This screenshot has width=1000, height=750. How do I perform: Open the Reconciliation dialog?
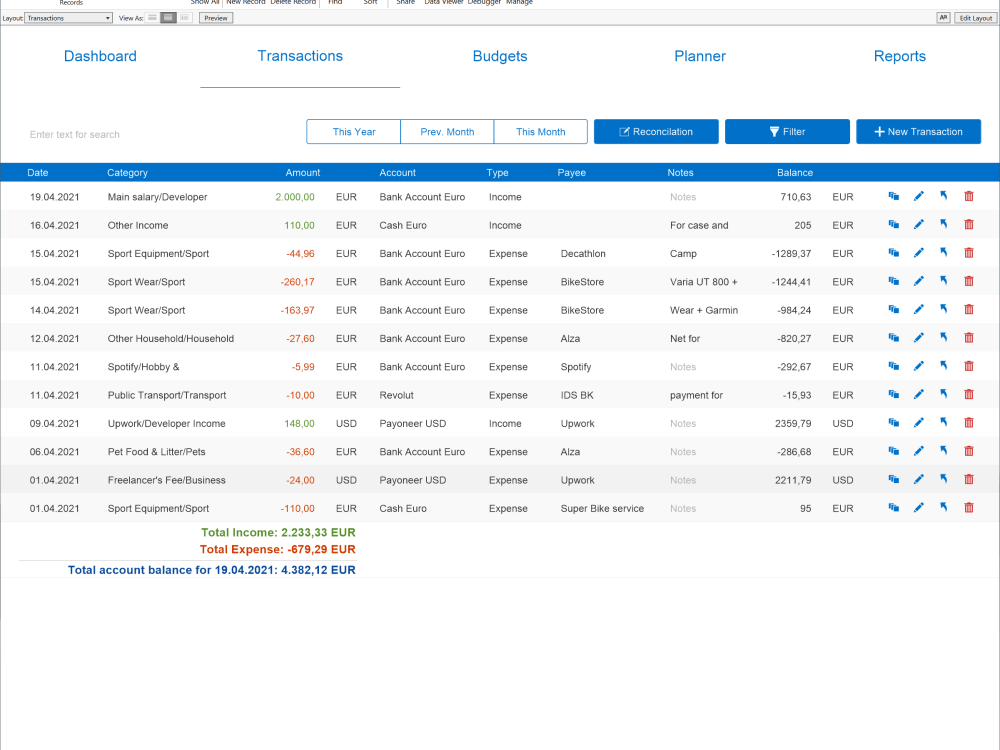tap(656, 131)
